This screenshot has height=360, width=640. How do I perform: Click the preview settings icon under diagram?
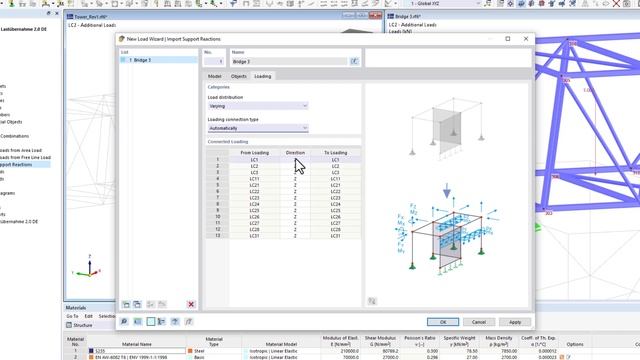point(372,301)
